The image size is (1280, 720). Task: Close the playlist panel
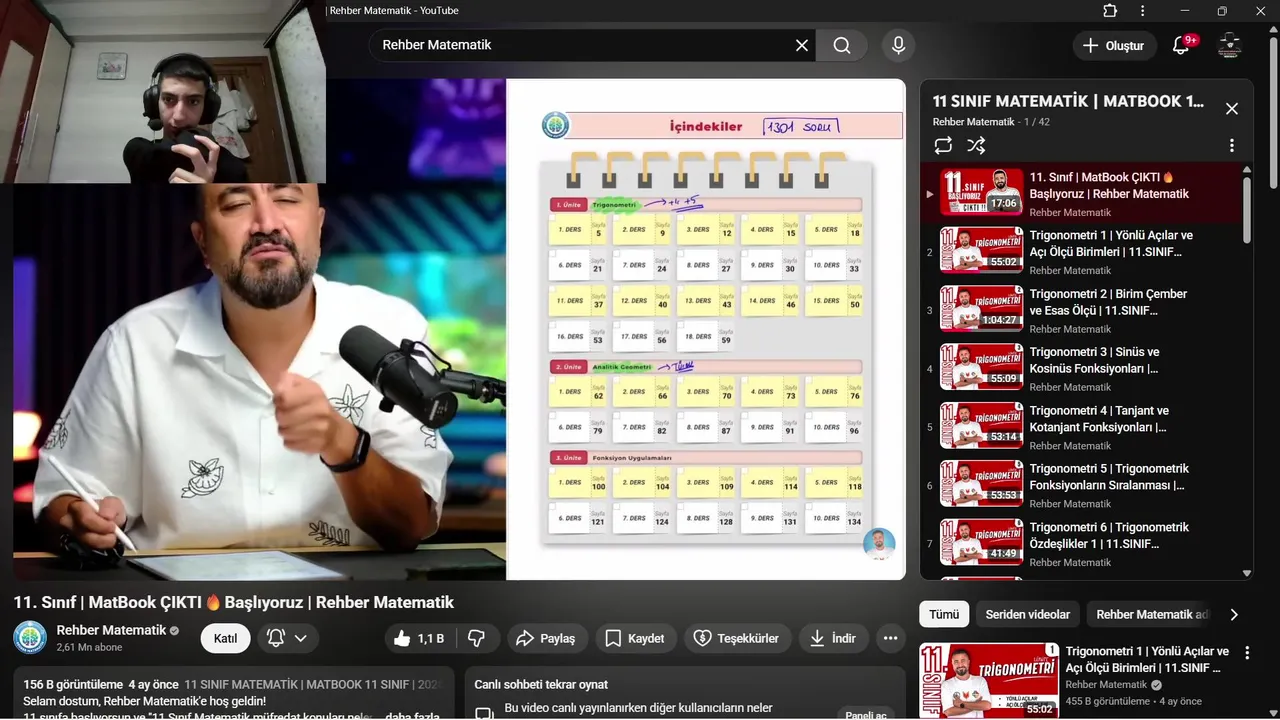click(x=1232, y=109)
